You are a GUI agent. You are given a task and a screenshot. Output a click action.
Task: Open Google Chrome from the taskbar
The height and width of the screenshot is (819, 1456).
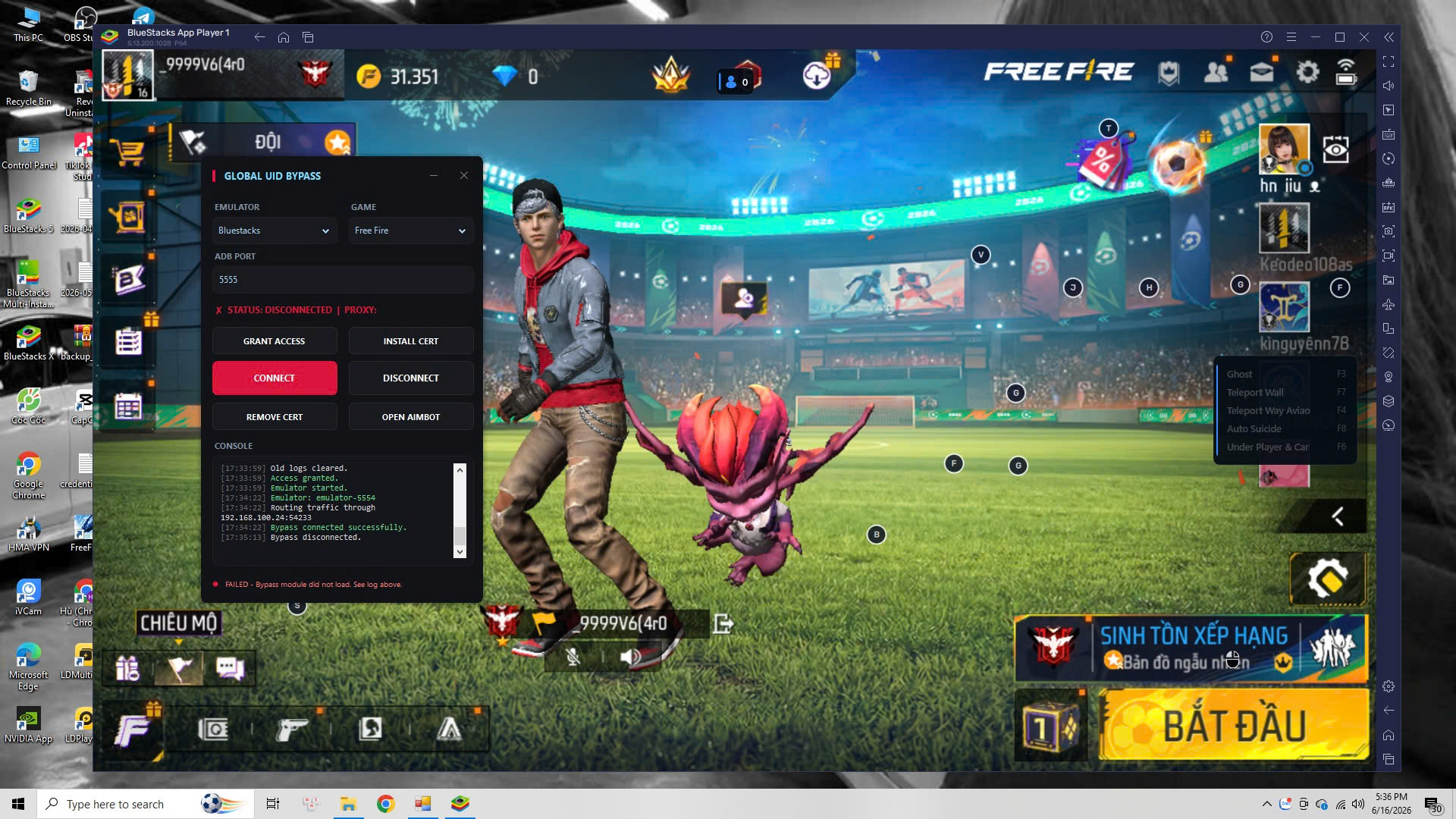[x=385, y=804]
